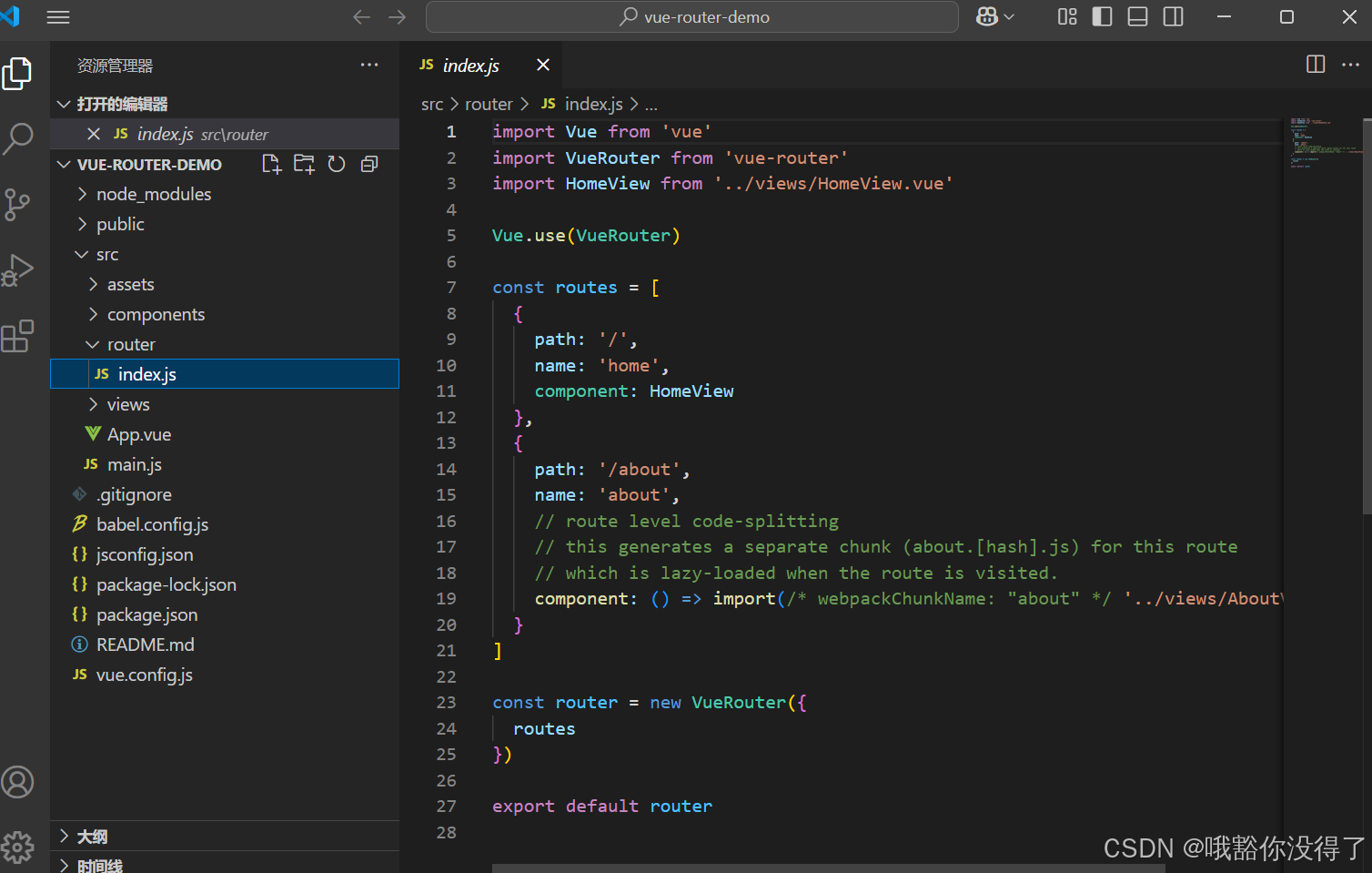
Task: Toggle the primary side bar visibility
Action: [1102, 16]
